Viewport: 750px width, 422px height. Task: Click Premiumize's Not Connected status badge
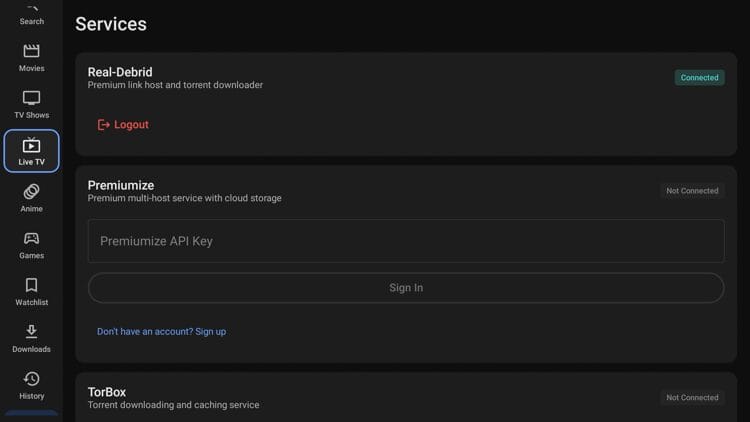coord(692,190)
